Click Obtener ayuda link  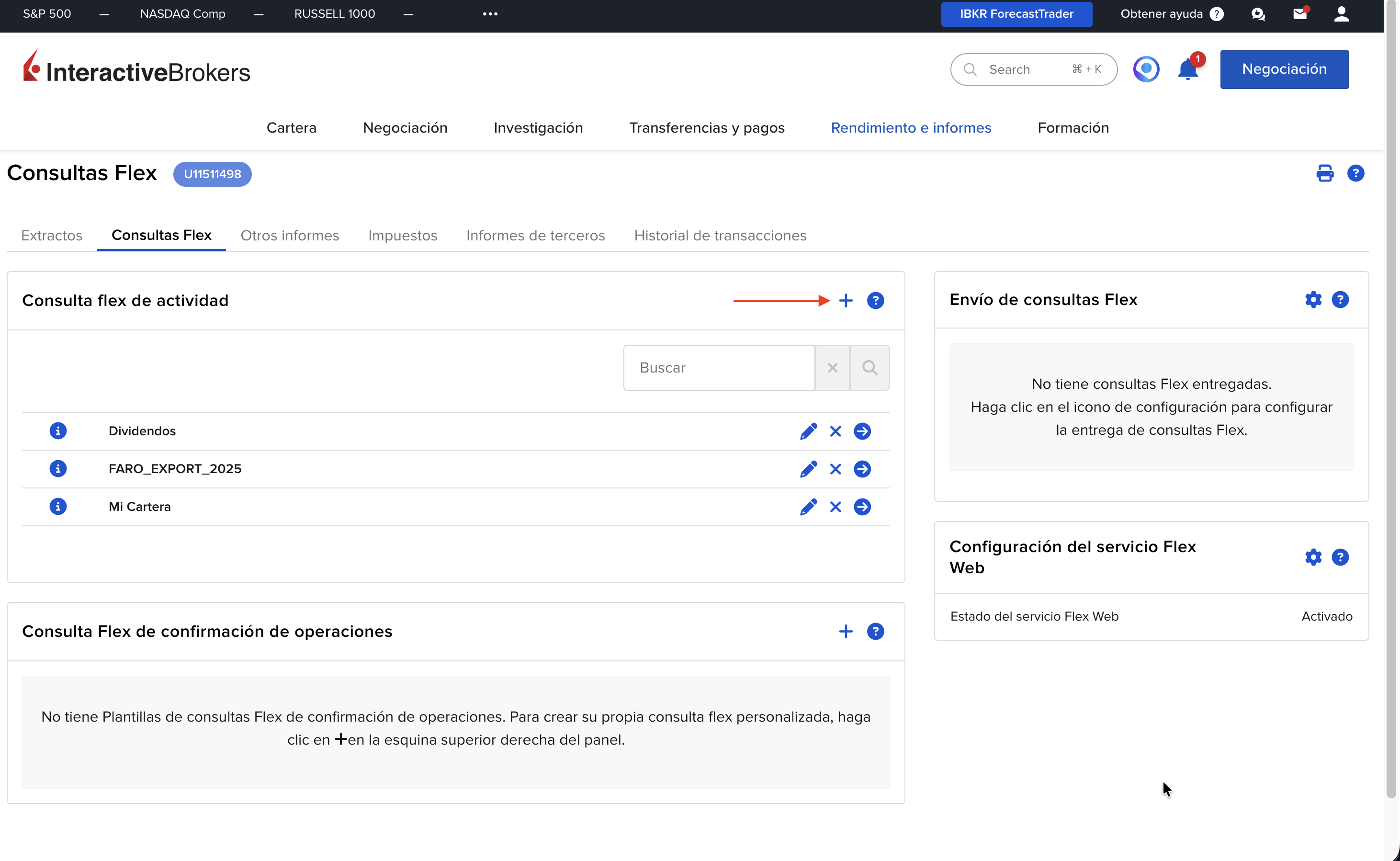(x=1172, y=14)
